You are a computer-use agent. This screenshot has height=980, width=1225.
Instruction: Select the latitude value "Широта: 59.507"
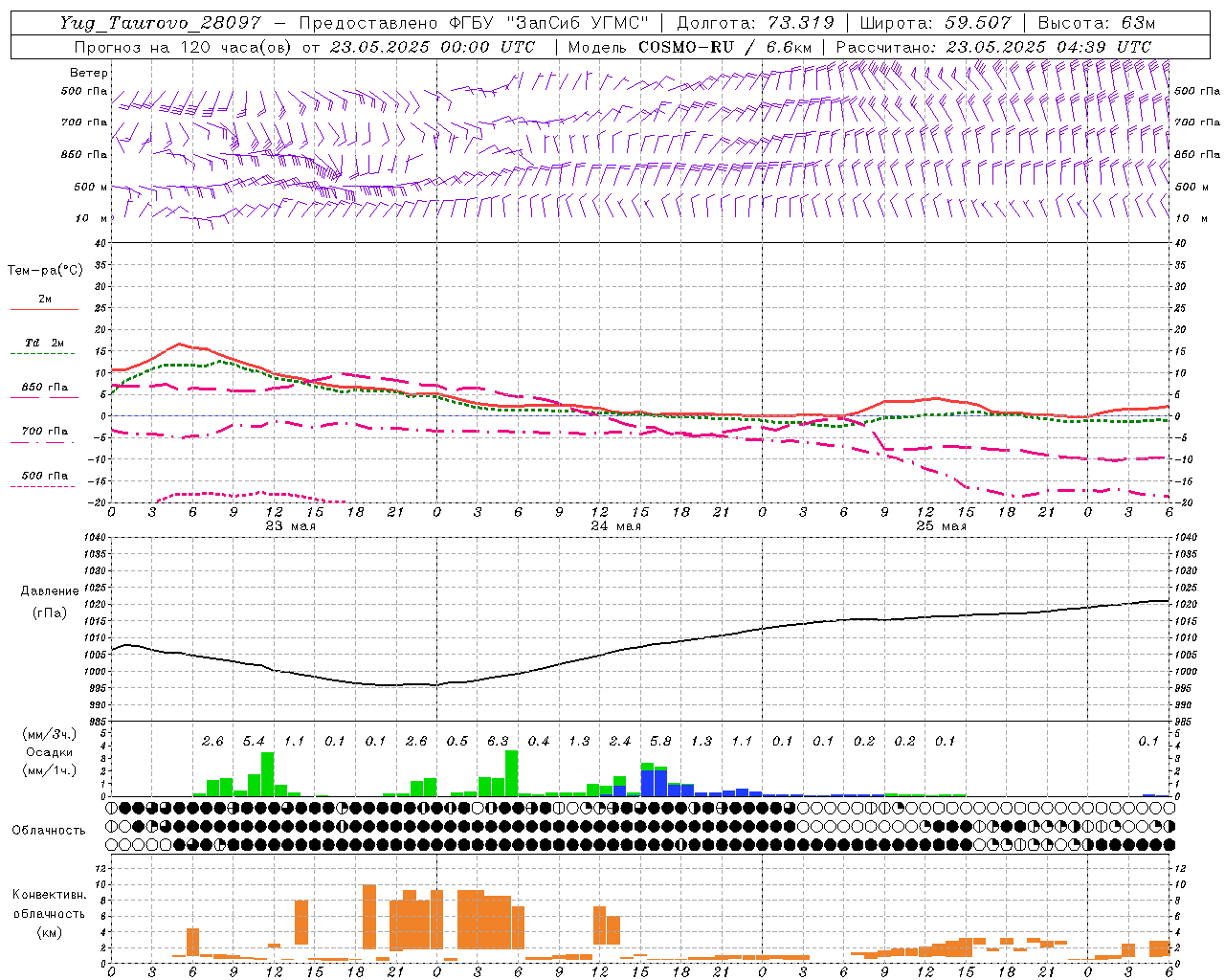click(935, 23)
